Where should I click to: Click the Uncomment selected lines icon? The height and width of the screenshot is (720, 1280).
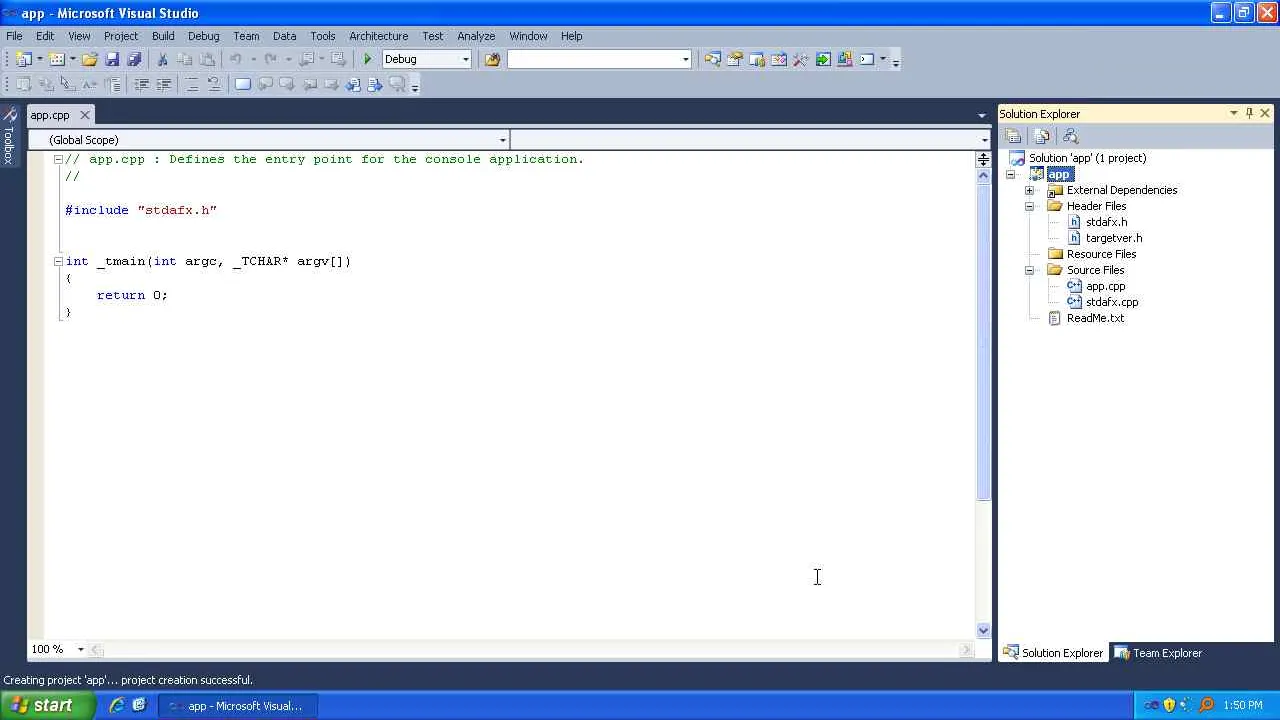pos(214,85)
